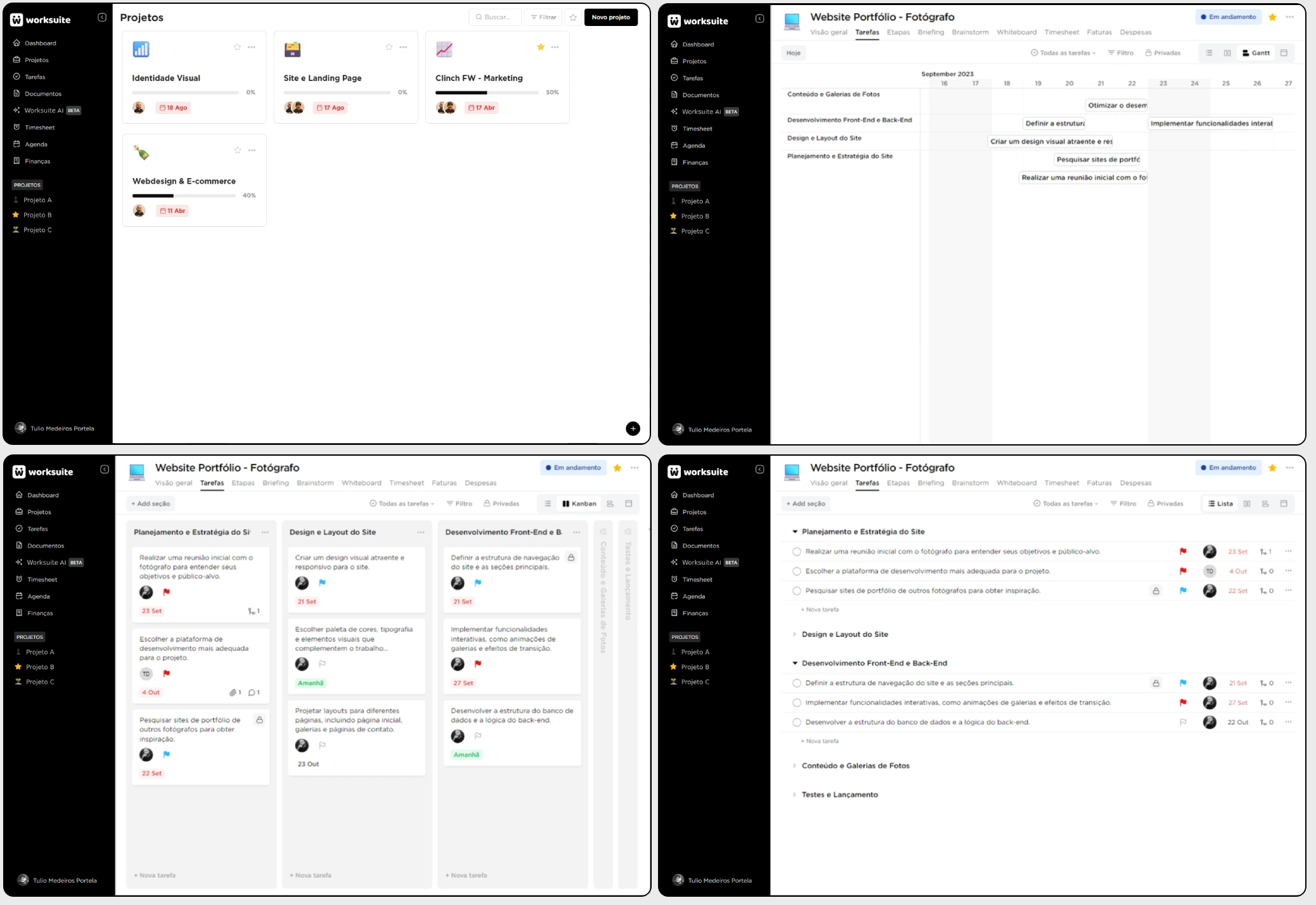Favorite the Identidade Visual project card

tap(237, 47)
